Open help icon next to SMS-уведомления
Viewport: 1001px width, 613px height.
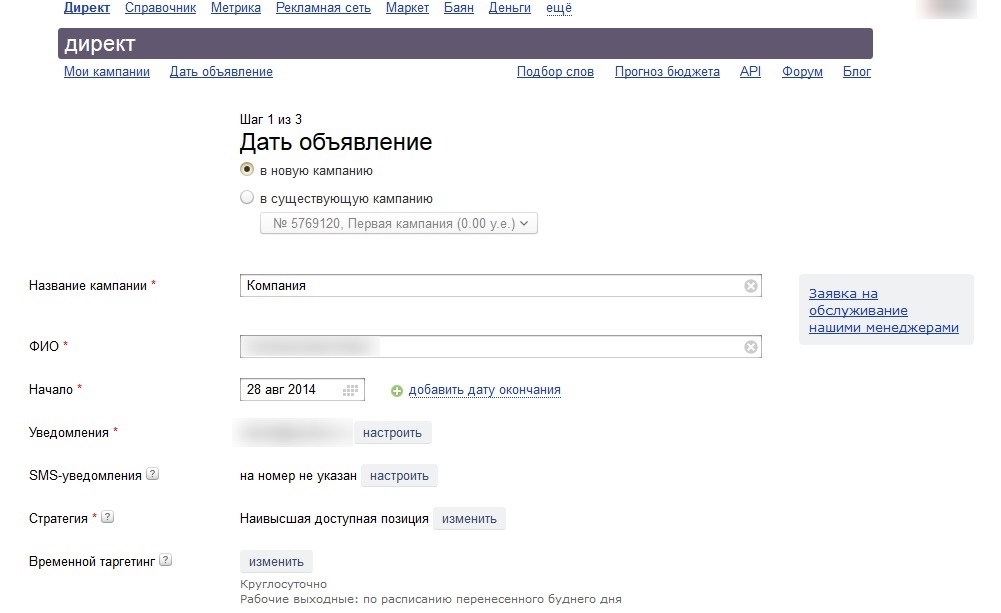coord(153,474)
